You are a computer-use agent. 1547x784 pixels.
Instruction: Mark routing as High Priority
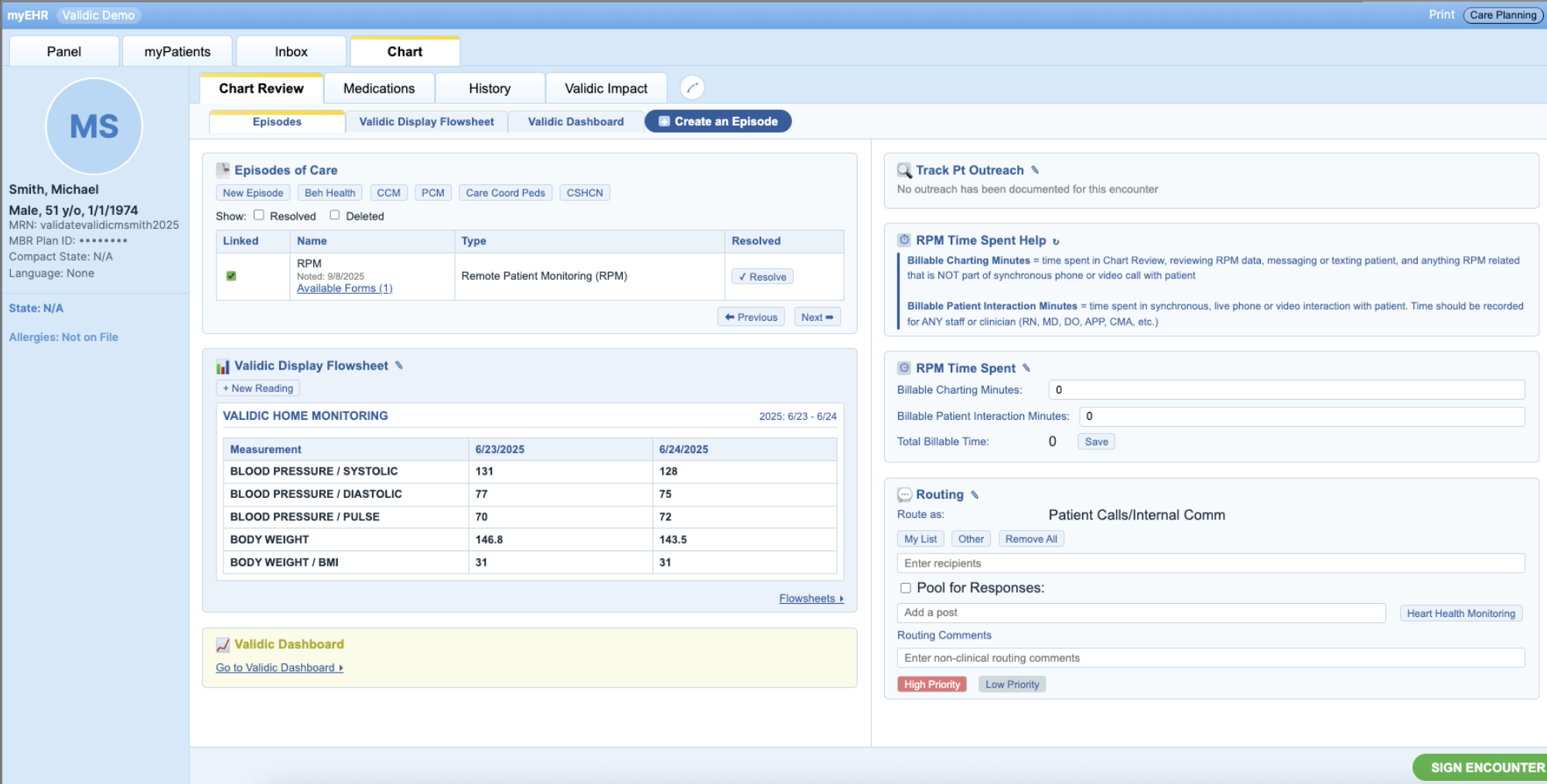pyautogui.click(x=931, y=684)
